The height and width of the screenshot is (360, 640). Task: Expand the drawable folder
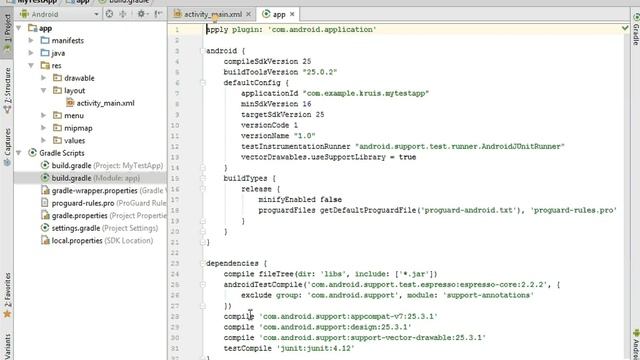pos(44,78)
